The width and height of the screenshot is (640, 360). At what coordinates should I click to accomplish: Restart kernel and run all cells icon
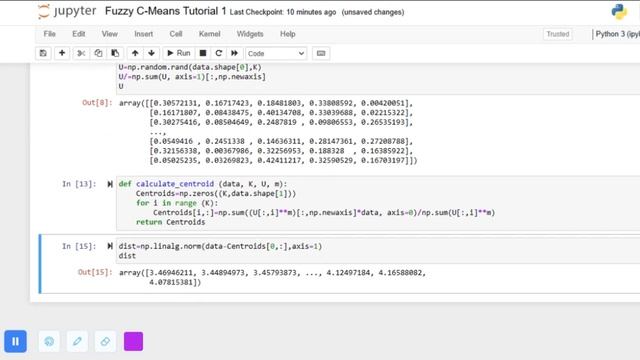click(234, 53)
